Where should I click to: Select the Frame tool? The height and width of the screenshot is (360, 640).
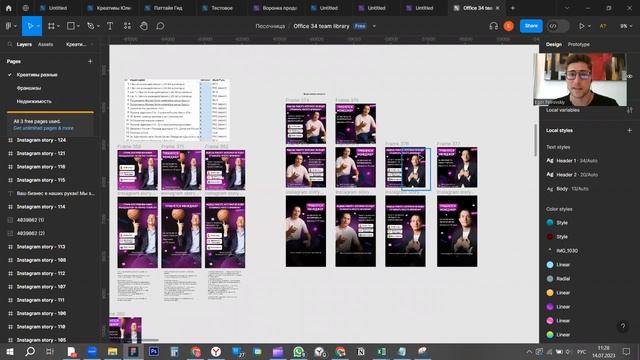[x=51, y=26]
